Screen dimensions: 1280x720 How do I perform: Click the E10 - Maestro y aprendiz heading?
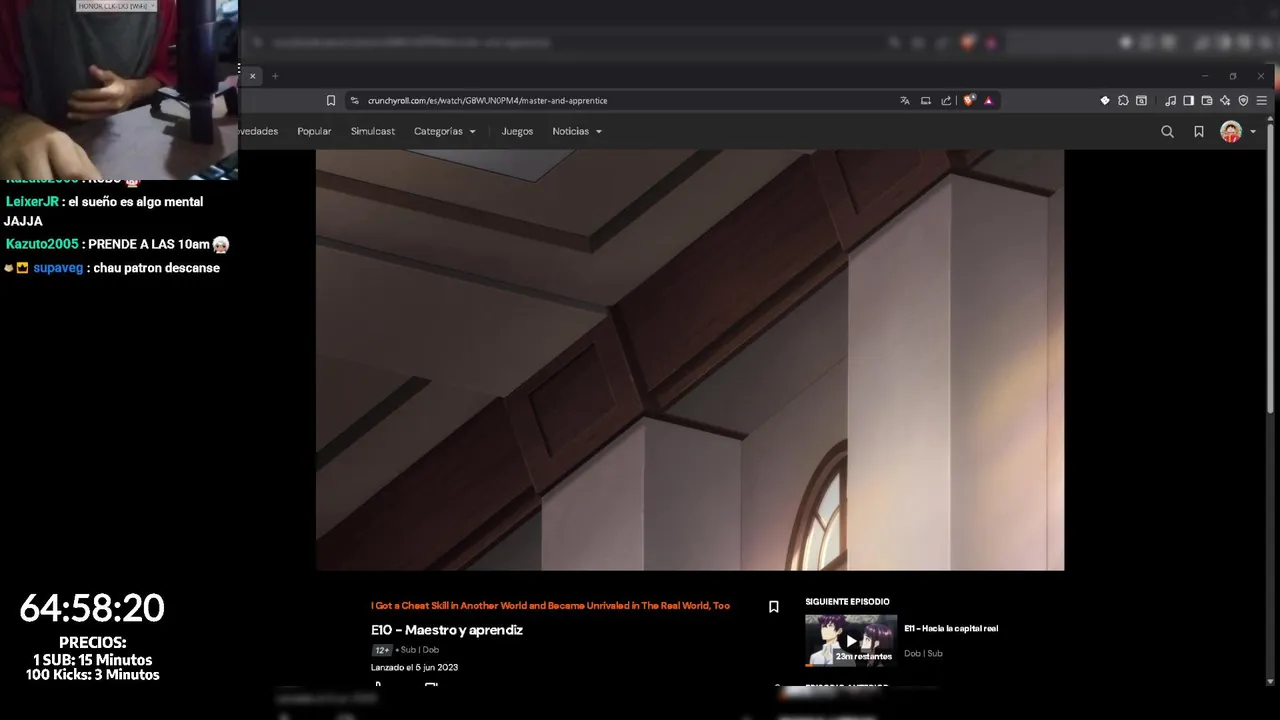447,630
